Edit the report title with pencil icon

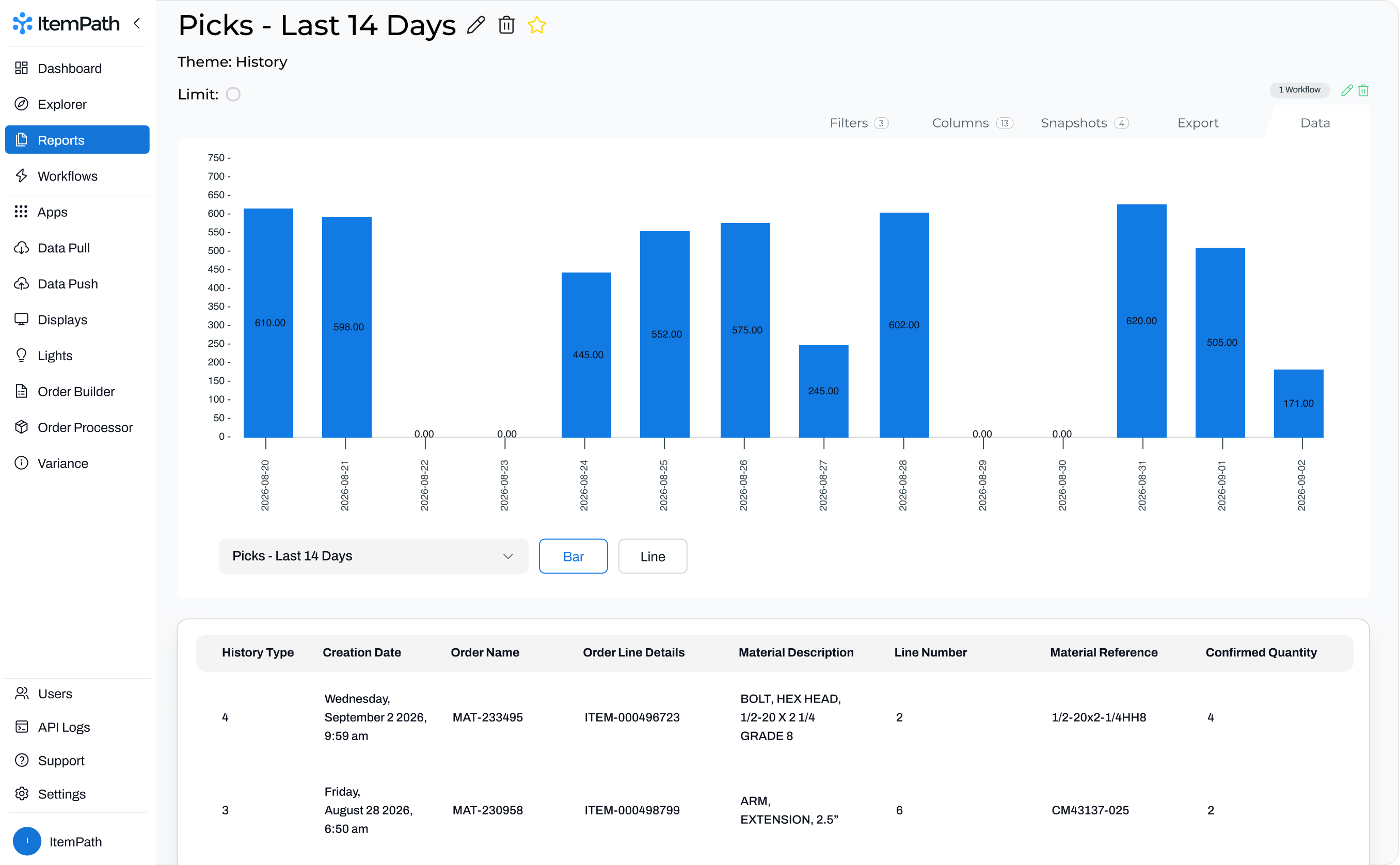coord(476,25)
